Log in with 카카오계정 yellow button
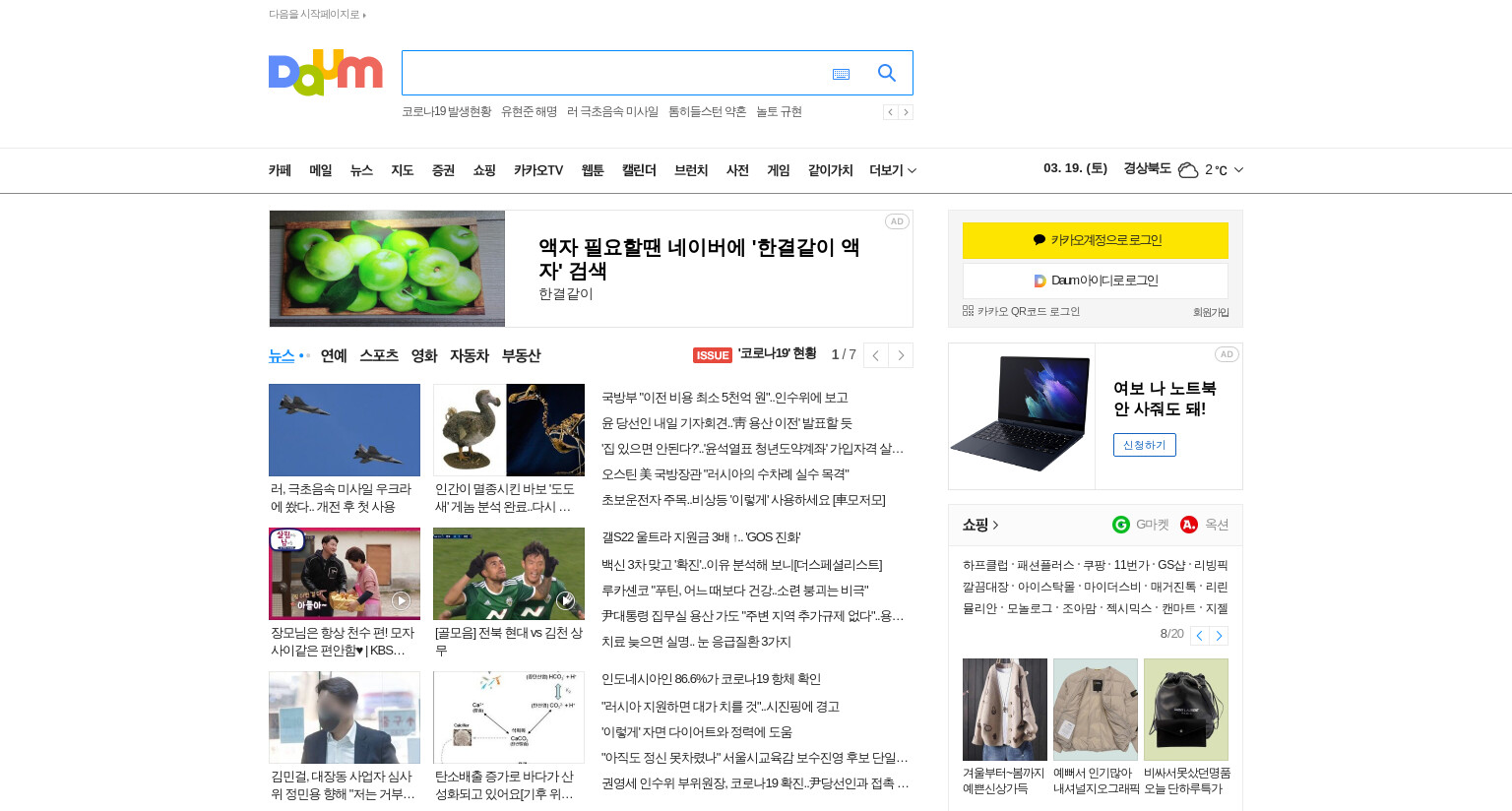1512x811 pixels. (1096, 240)
